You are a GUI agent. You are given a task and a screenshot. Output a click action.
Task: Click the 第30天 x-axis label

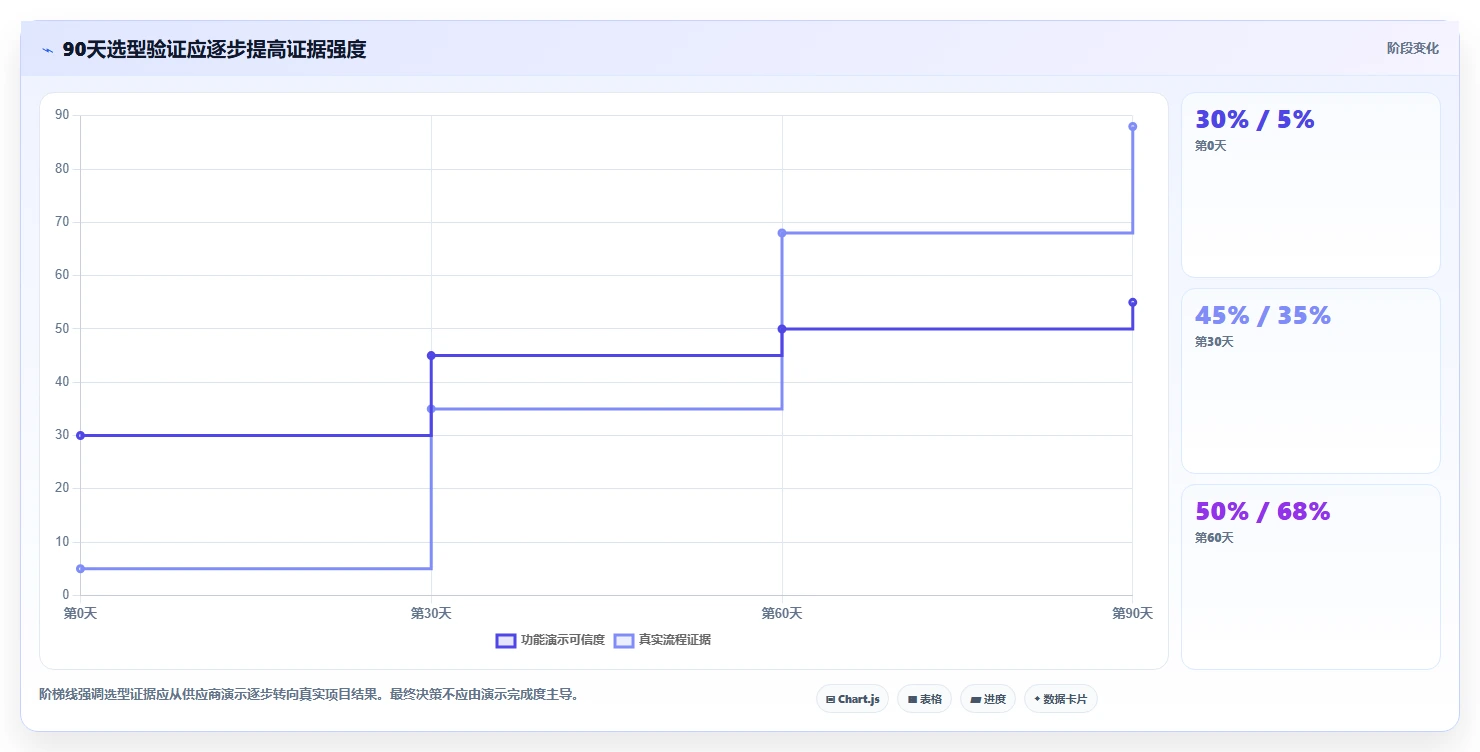tap(431, 613)
